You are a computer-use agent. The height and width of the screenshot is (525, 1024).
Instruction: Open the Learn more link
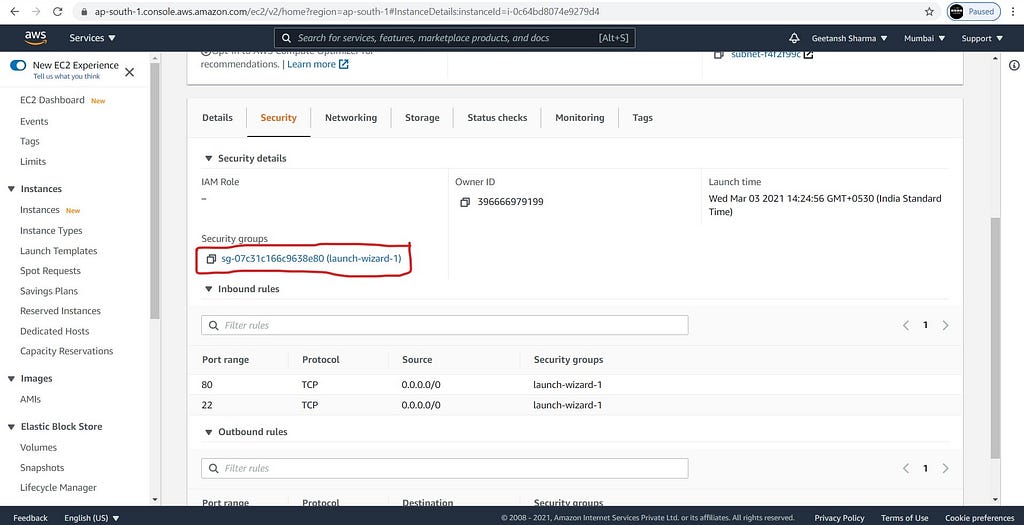318,64
